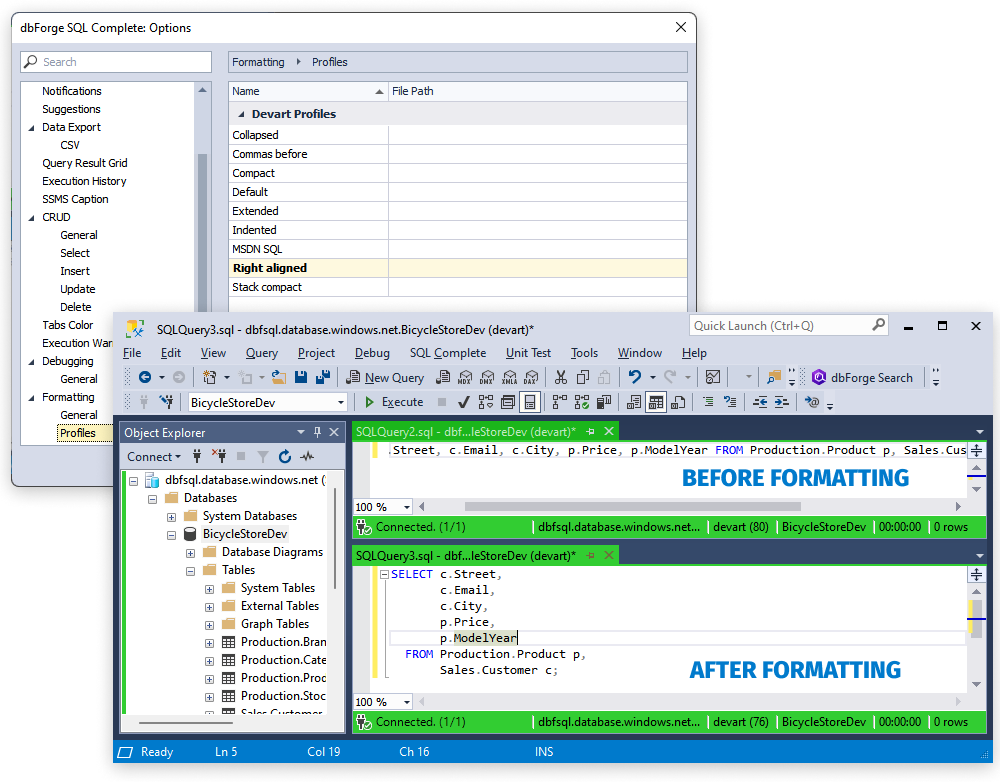Open the SQL Complete menu

point(448,353)
